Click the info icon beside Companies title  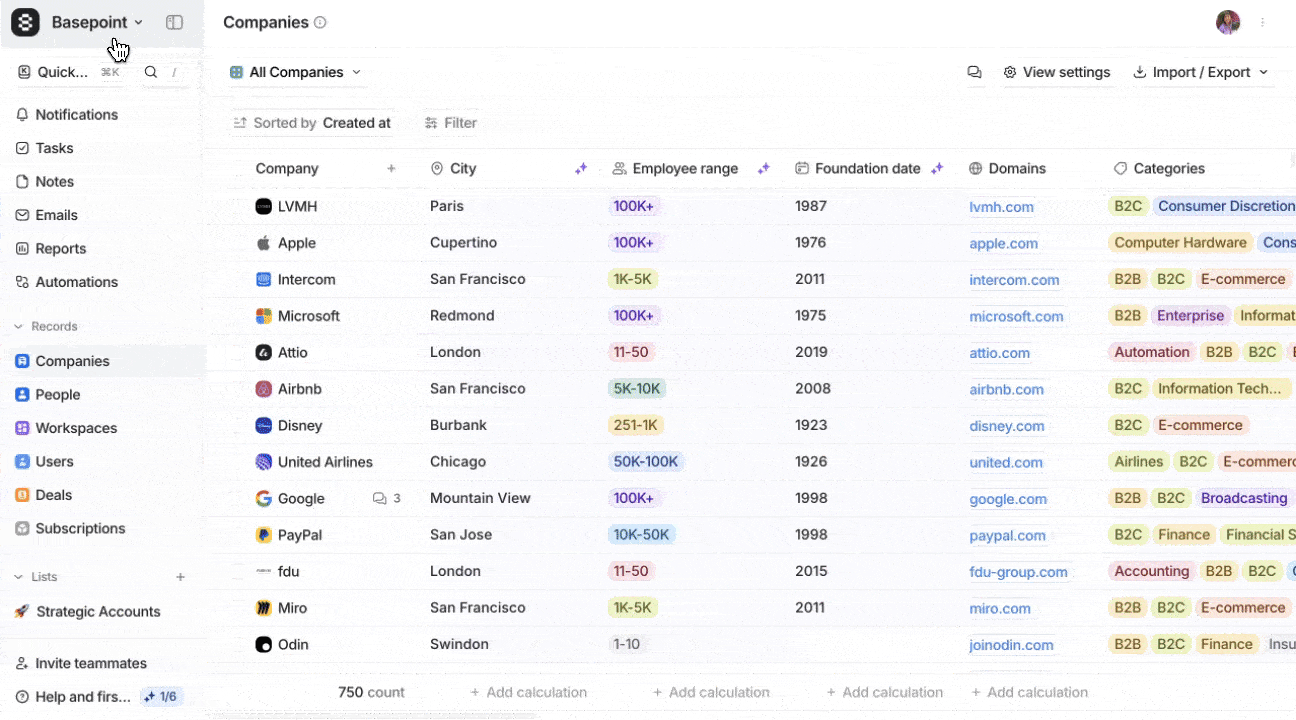[320, 22]
